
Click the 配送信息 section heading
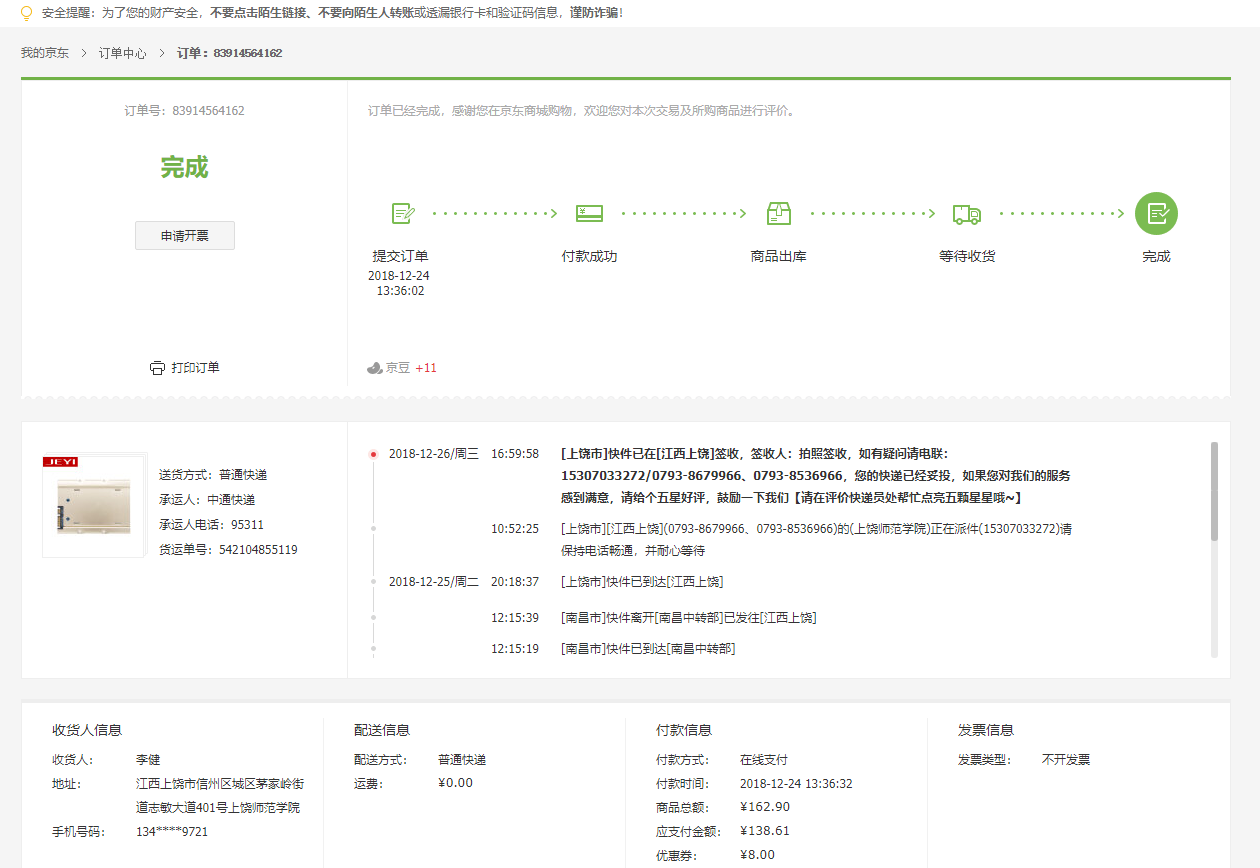(x=382, y=730)
